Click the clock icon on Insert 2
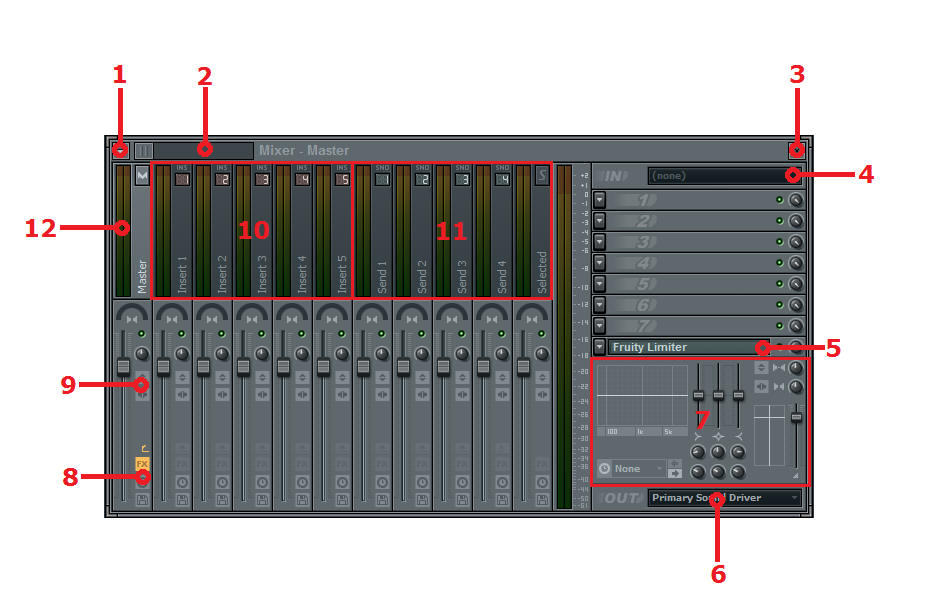 coord(222,482)
